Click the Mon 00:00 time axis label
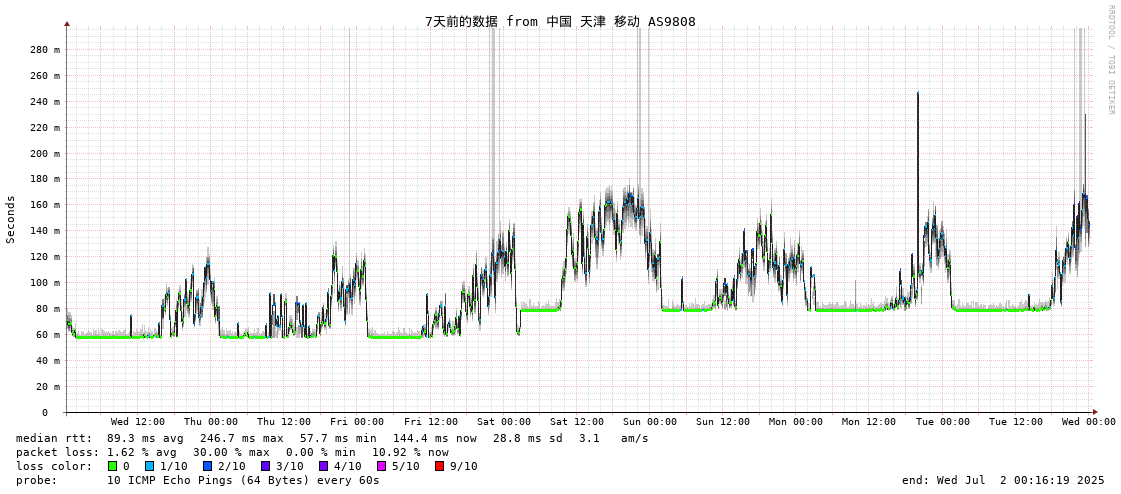 click(796, 422)
